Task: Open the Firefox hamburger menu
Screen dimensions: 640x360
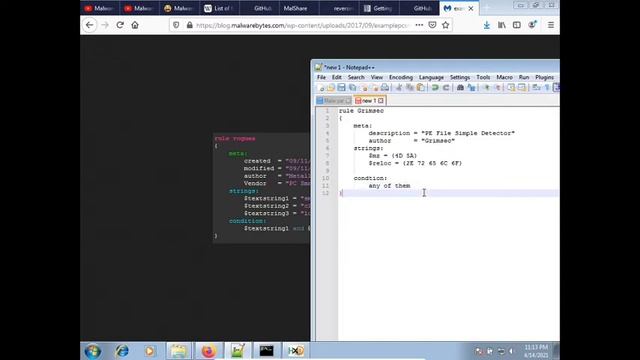Action: pyautogui.click(x=551, y=25)
